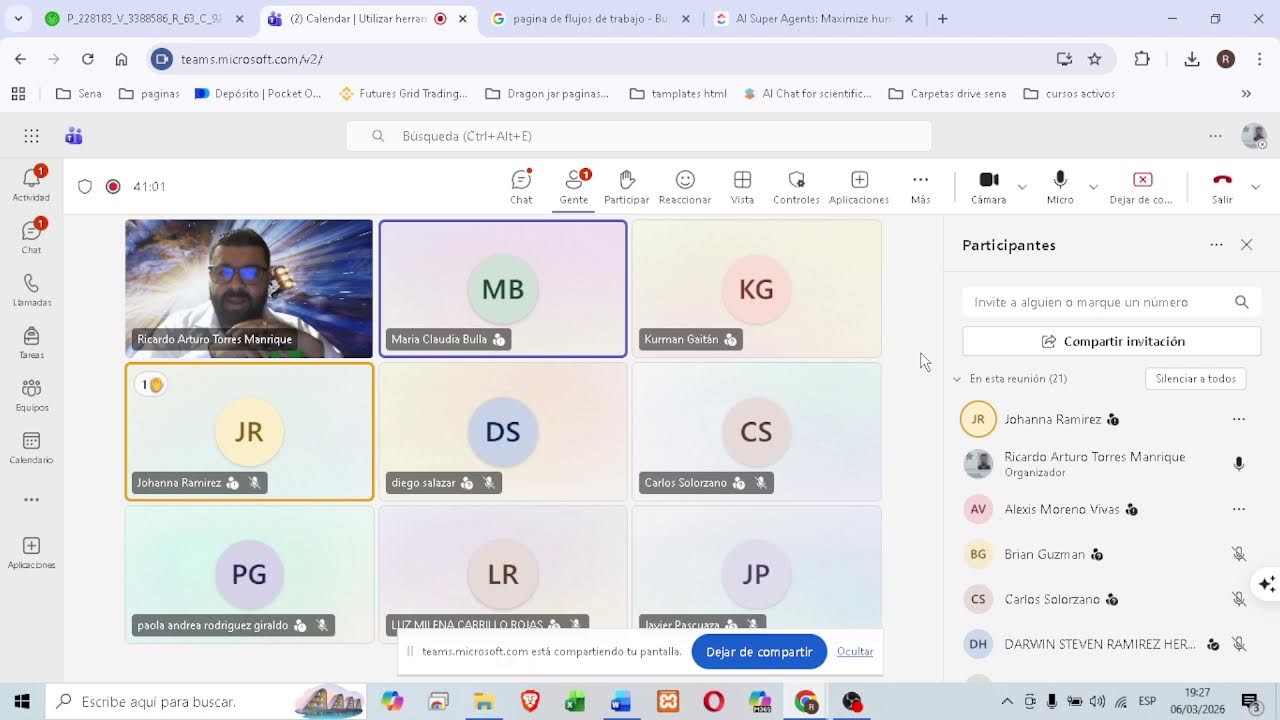Viewport: 1280px width, 720px height.
Task: Expand the Salir dropdown arrow
Action: tap(1256, 187)
